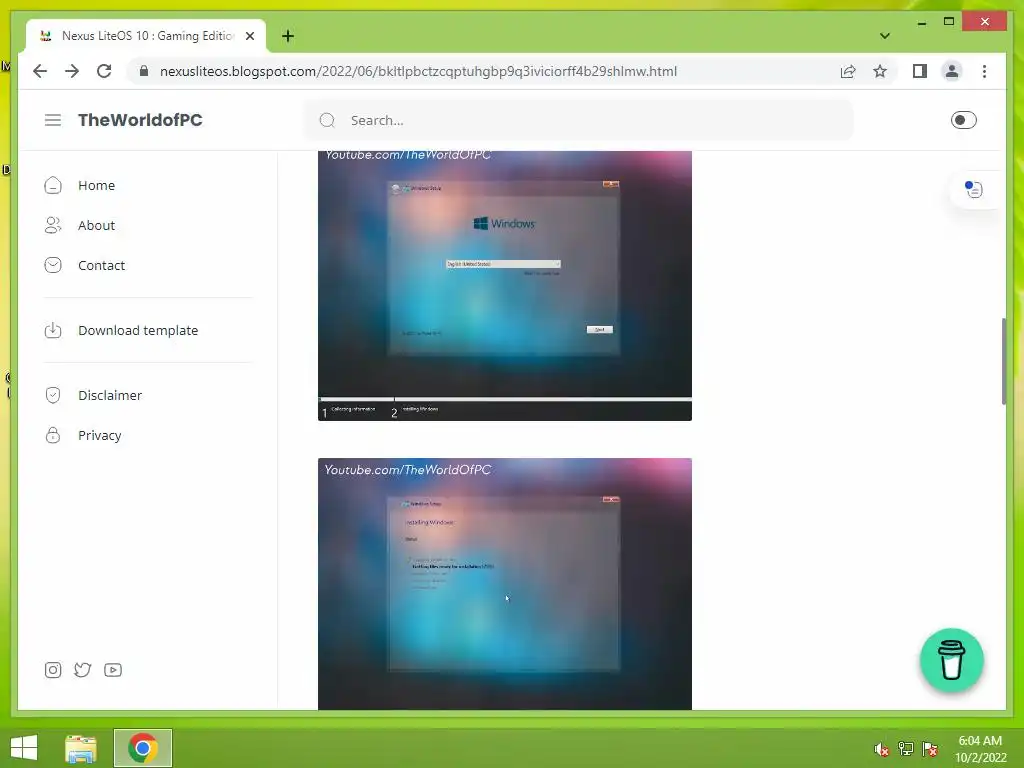1024x768 pixels.
Task: View site info lock icon
Action: coord(144,71)
